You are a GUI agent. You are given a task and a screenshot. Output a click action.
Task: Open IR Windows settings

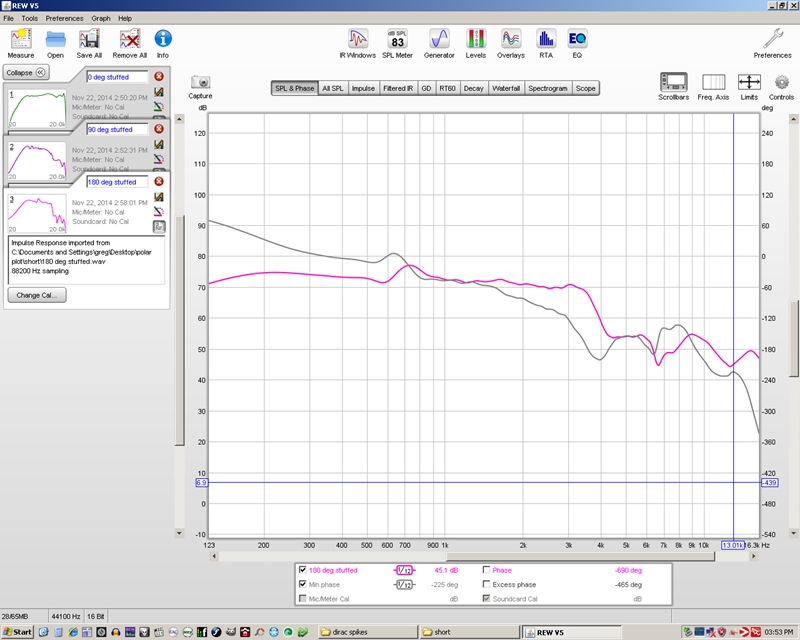point(358,44)
